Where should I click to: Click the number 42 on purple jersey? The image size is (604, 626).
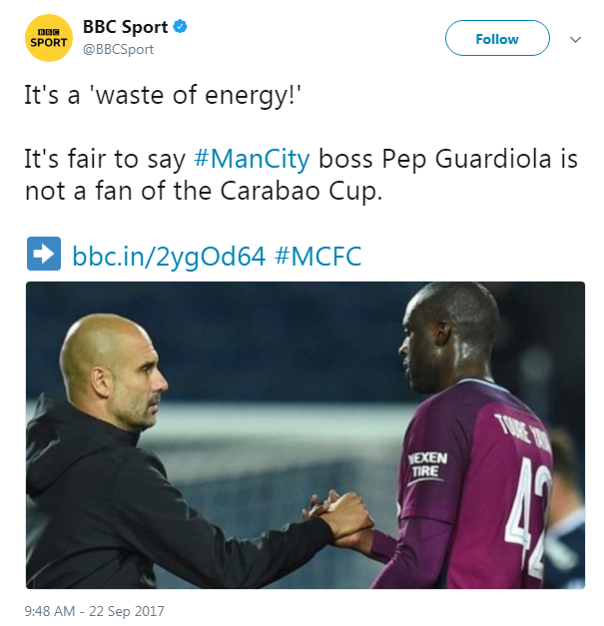[529, 515]
